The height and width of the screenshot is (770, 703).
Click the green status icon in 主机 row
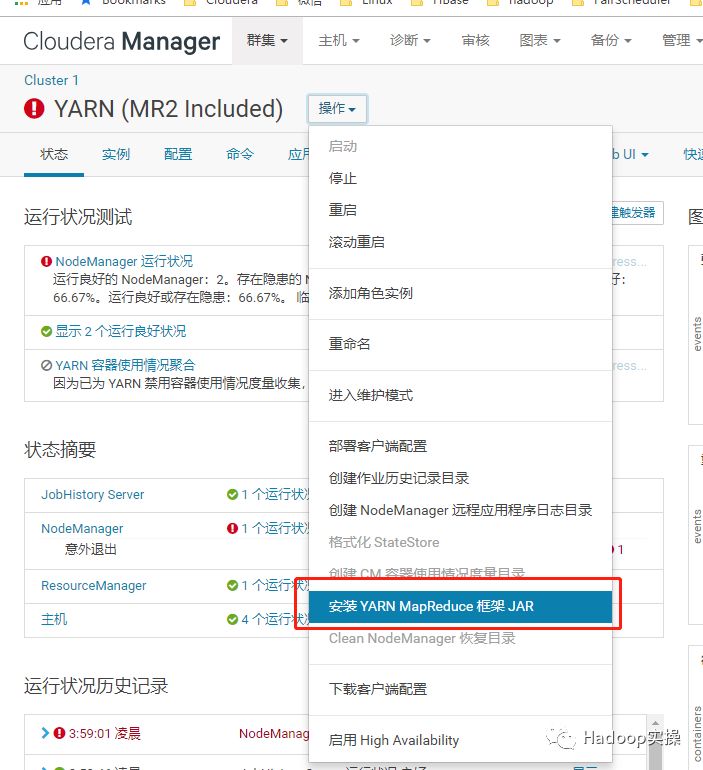coord(232,619)
